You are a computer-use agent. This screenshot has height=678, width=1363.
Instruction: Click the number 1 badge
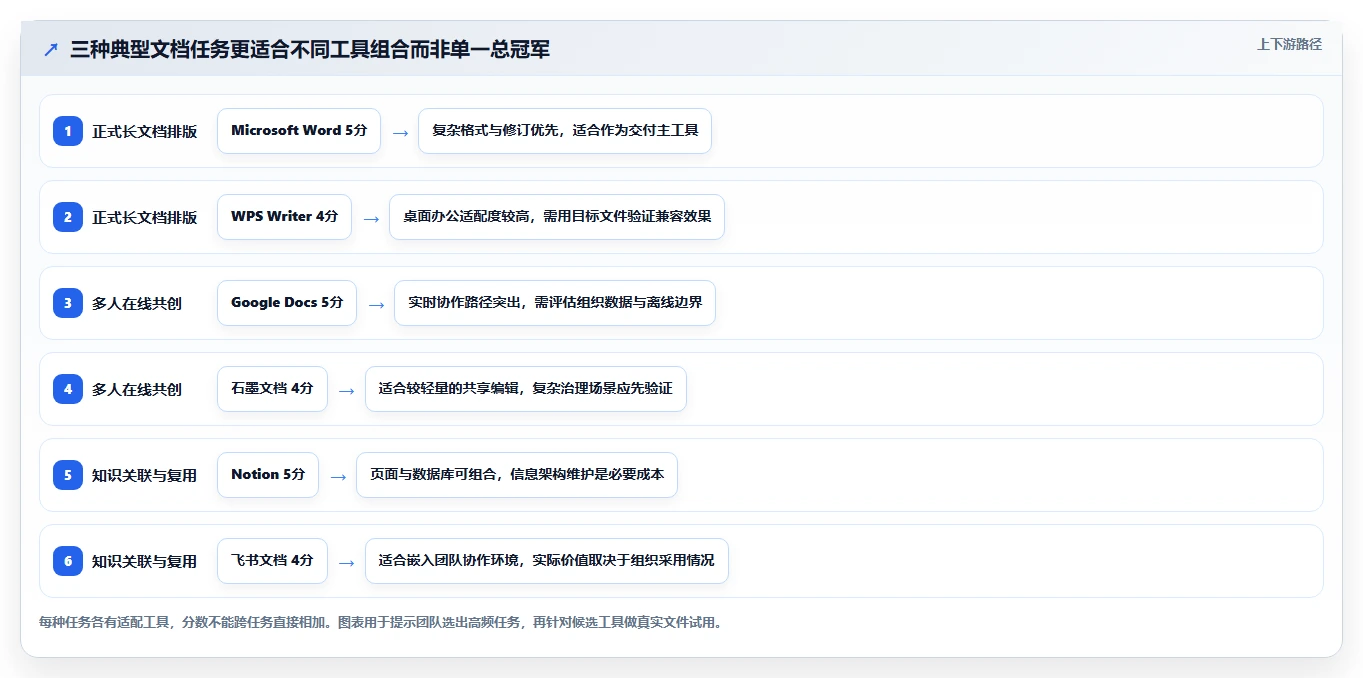click(68, 130)
